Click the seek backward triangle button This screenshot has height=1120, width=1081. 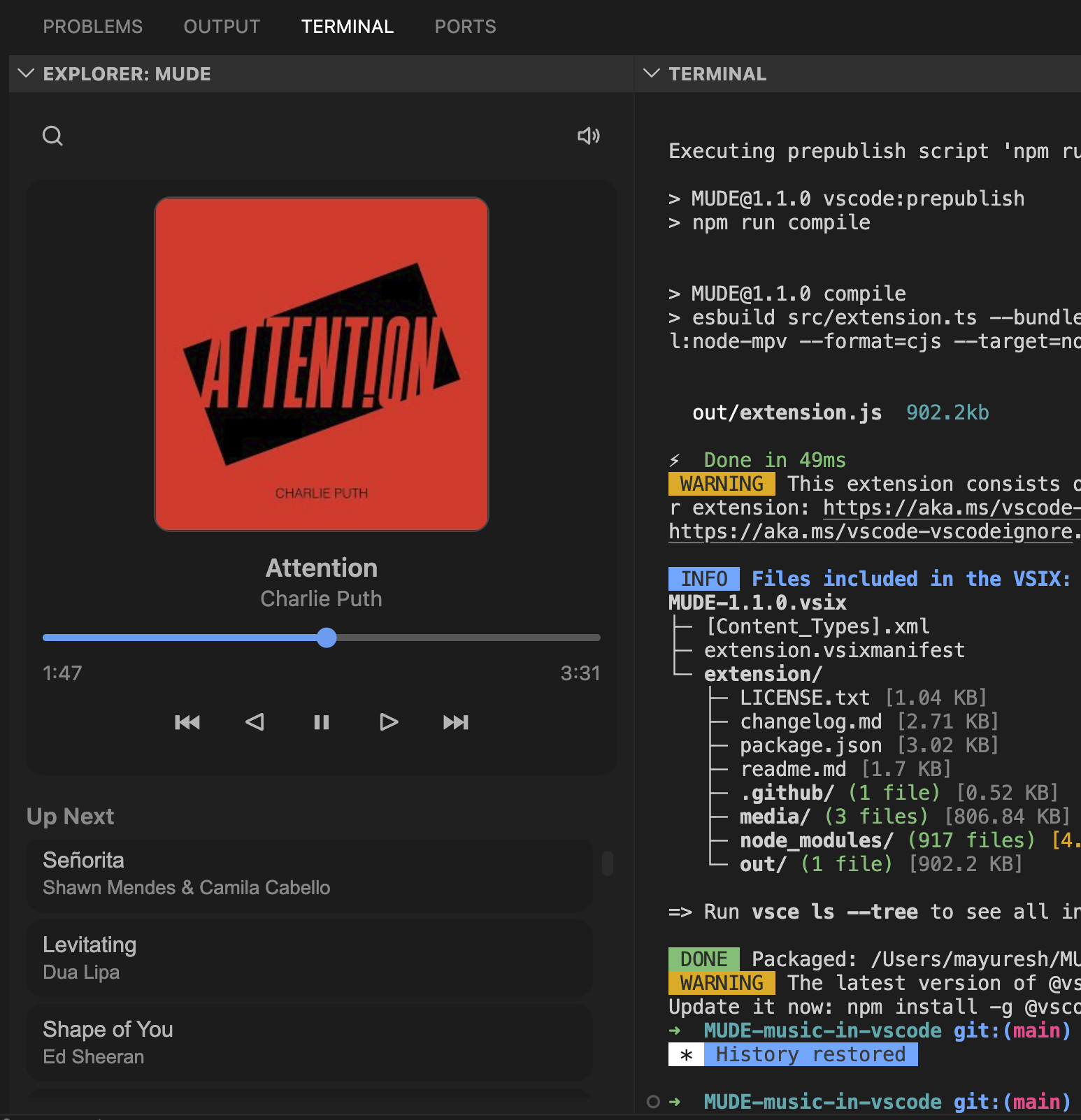point(255,722)
